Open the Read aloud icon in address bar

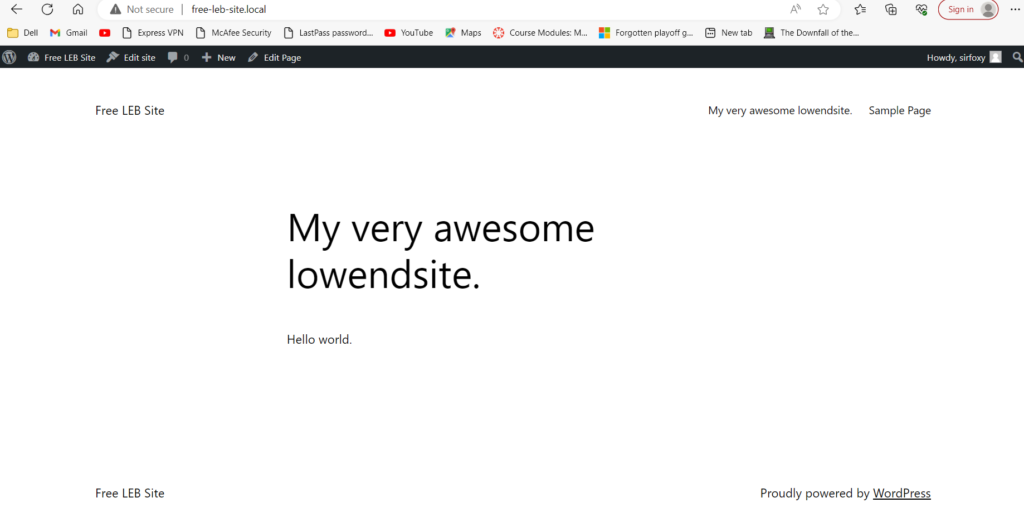click(x=796, y=9)
